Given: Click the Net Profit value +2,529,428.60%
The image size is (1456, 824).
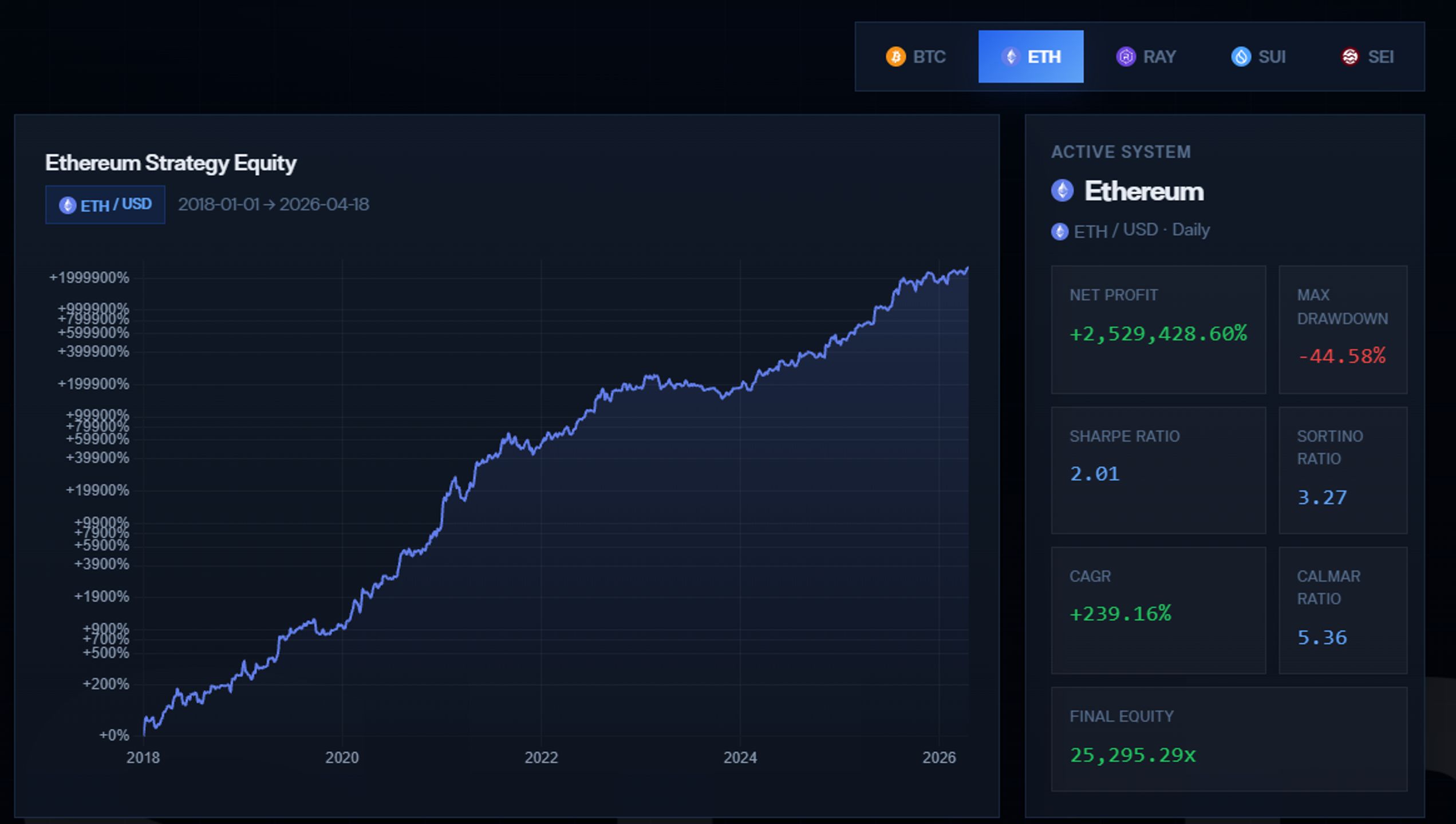Looking at the screenshot, I should tap(1158, 334).
